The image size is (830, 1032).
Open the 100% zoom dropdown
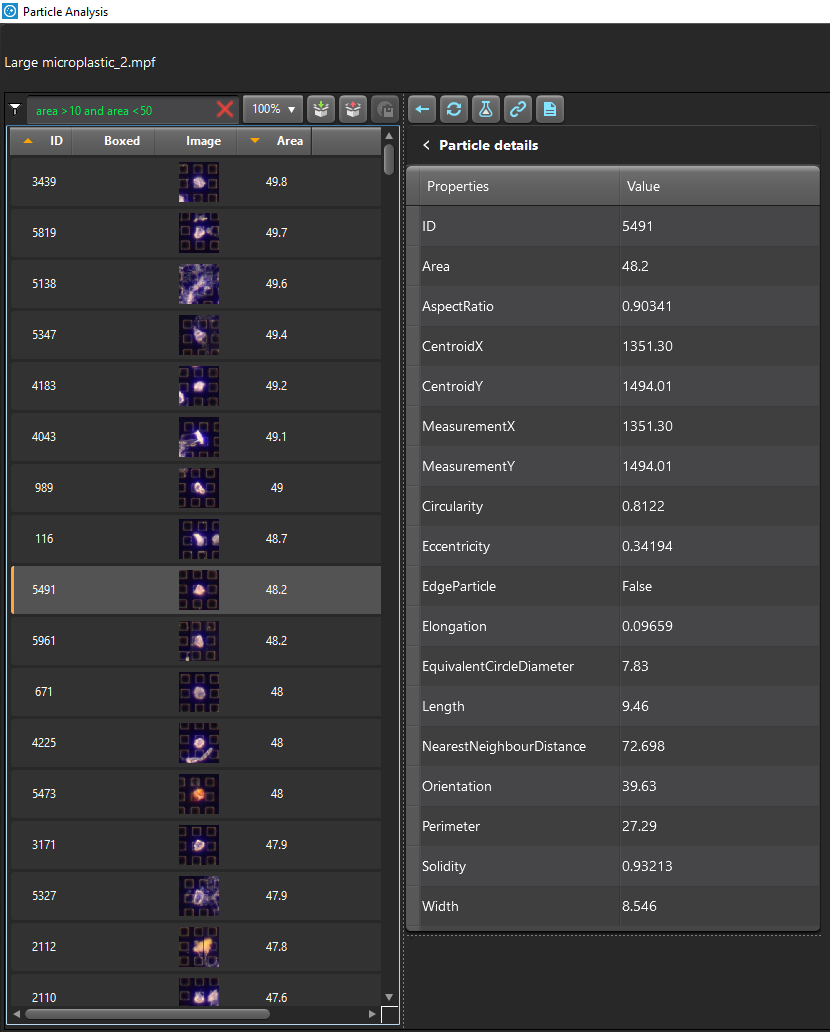[272, 109]
